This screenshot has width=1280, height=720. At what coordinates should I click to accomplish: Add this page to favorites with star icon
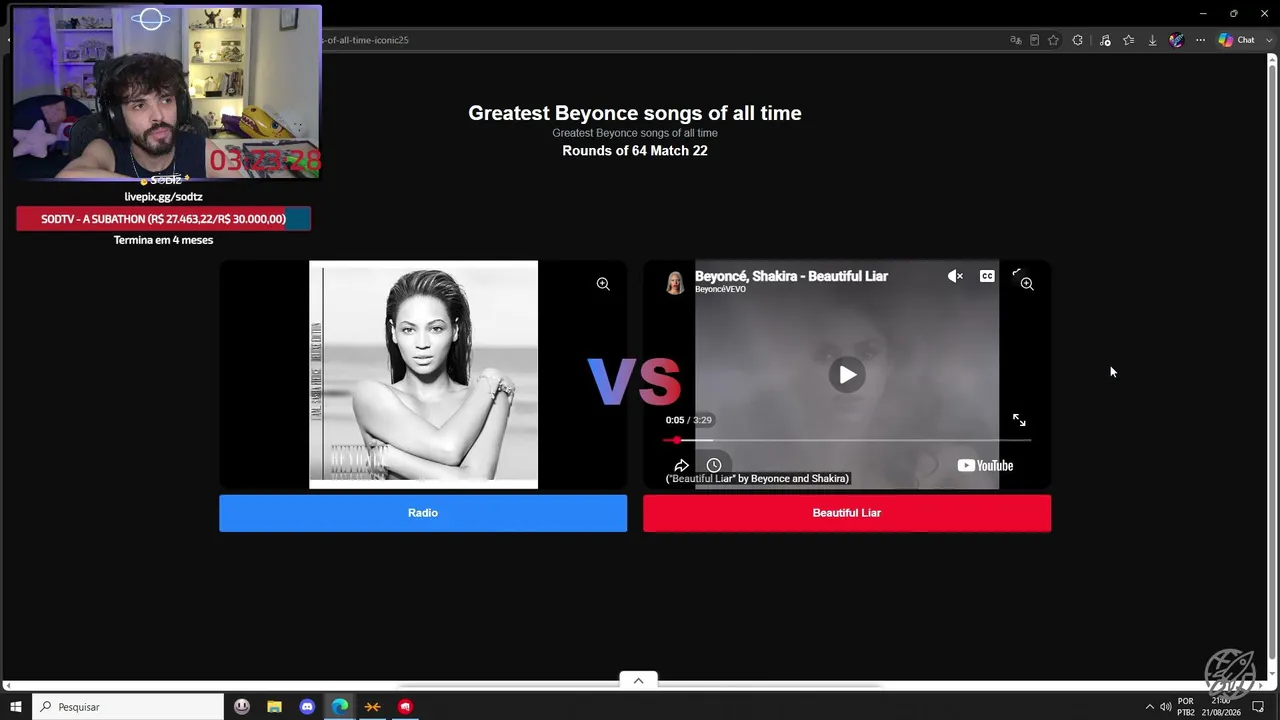point(1053,40)
